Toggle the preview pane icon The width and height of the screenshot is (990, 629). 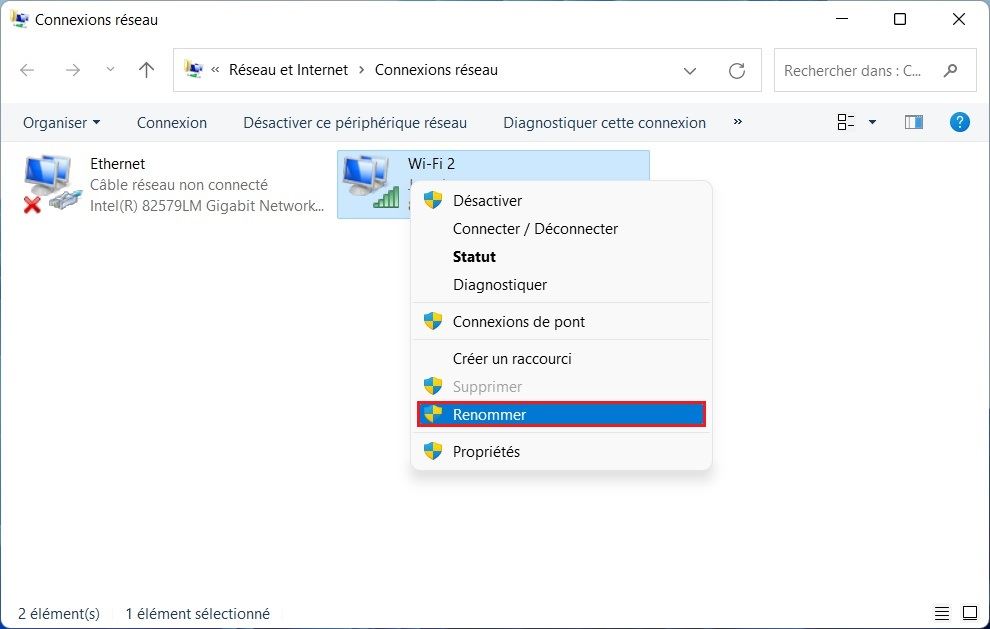(x=913, y=122)
